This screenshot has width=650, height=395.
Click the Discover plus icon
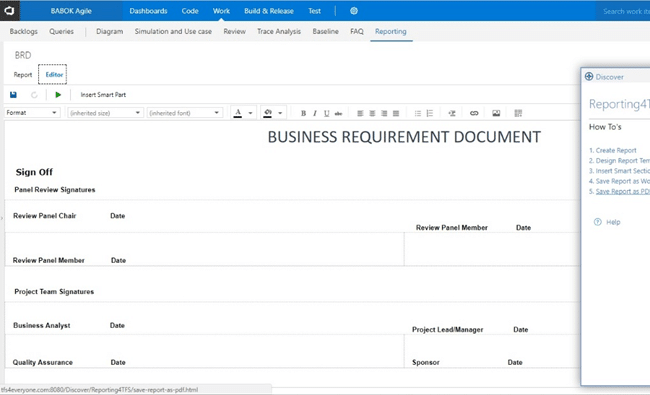(589, 76)
